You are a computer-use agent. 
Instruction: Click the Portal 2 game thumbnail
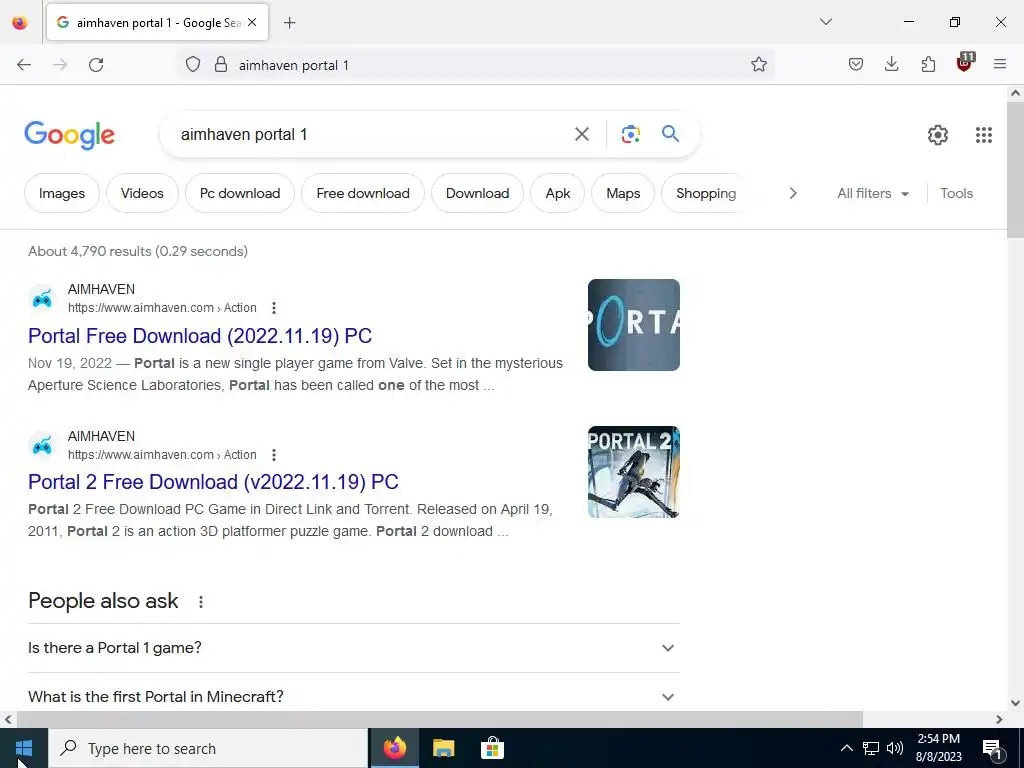click(x=633, y=472)
